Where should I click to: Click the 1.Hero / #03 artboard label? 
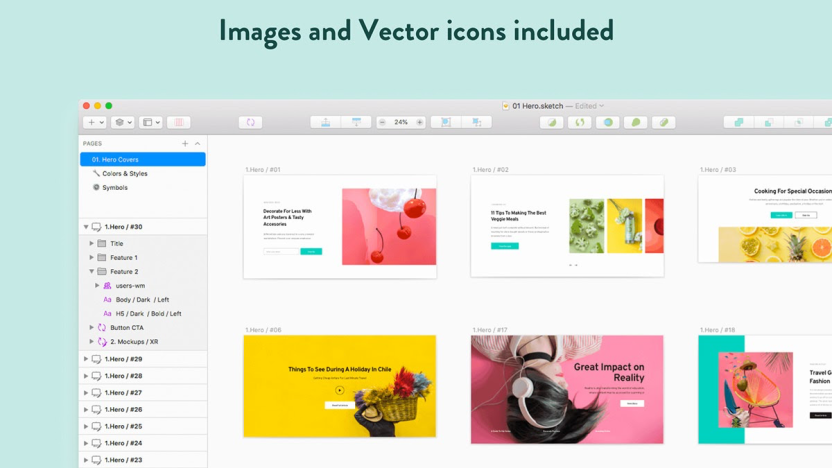pyautogui.click(x=718, y=170)
